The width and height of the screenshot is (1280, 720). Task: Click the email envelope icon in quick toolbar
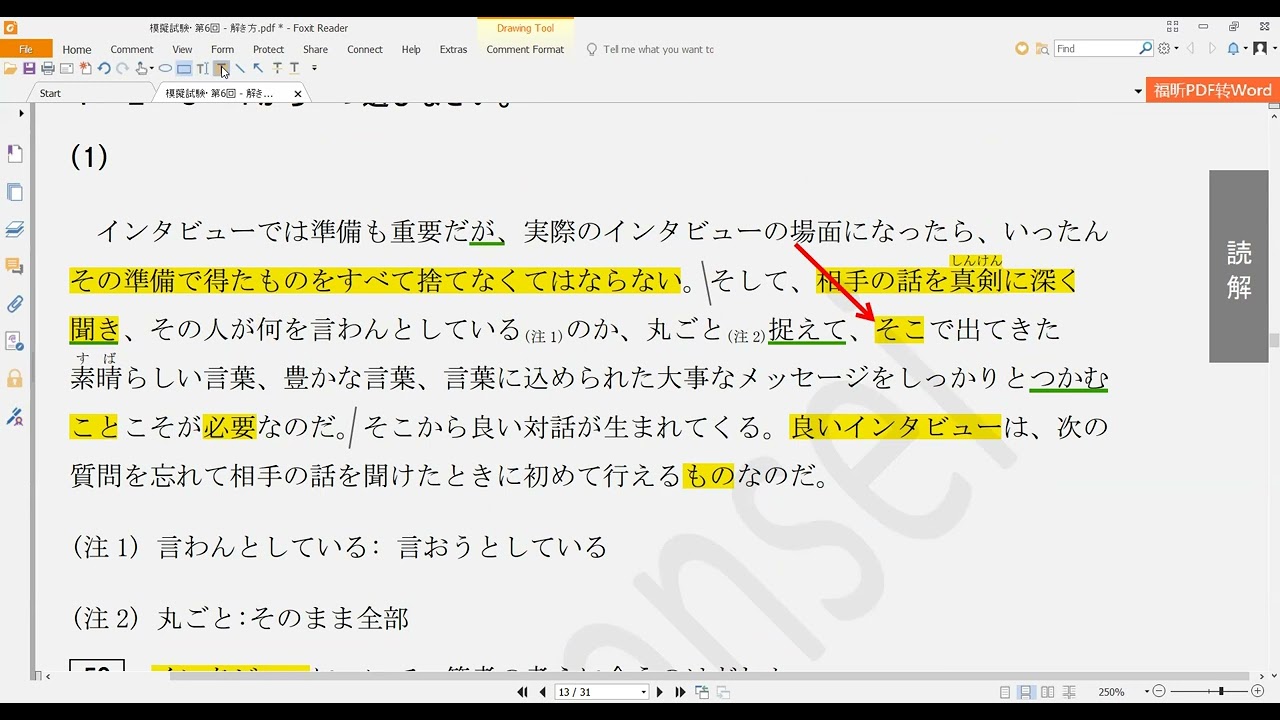click(x=66, y=69)
